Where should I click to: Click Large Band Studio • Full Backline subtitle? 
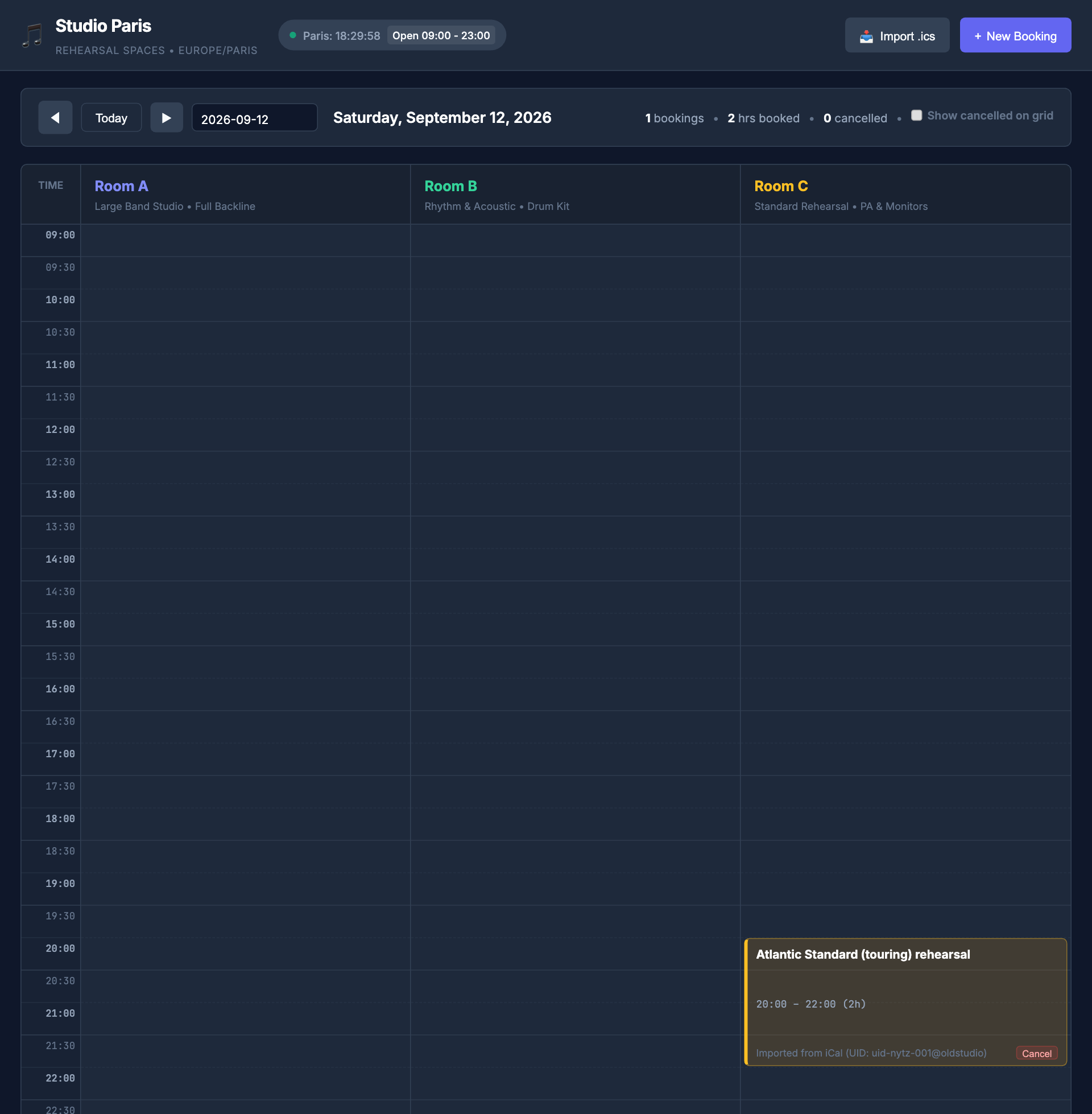(175, 207)
